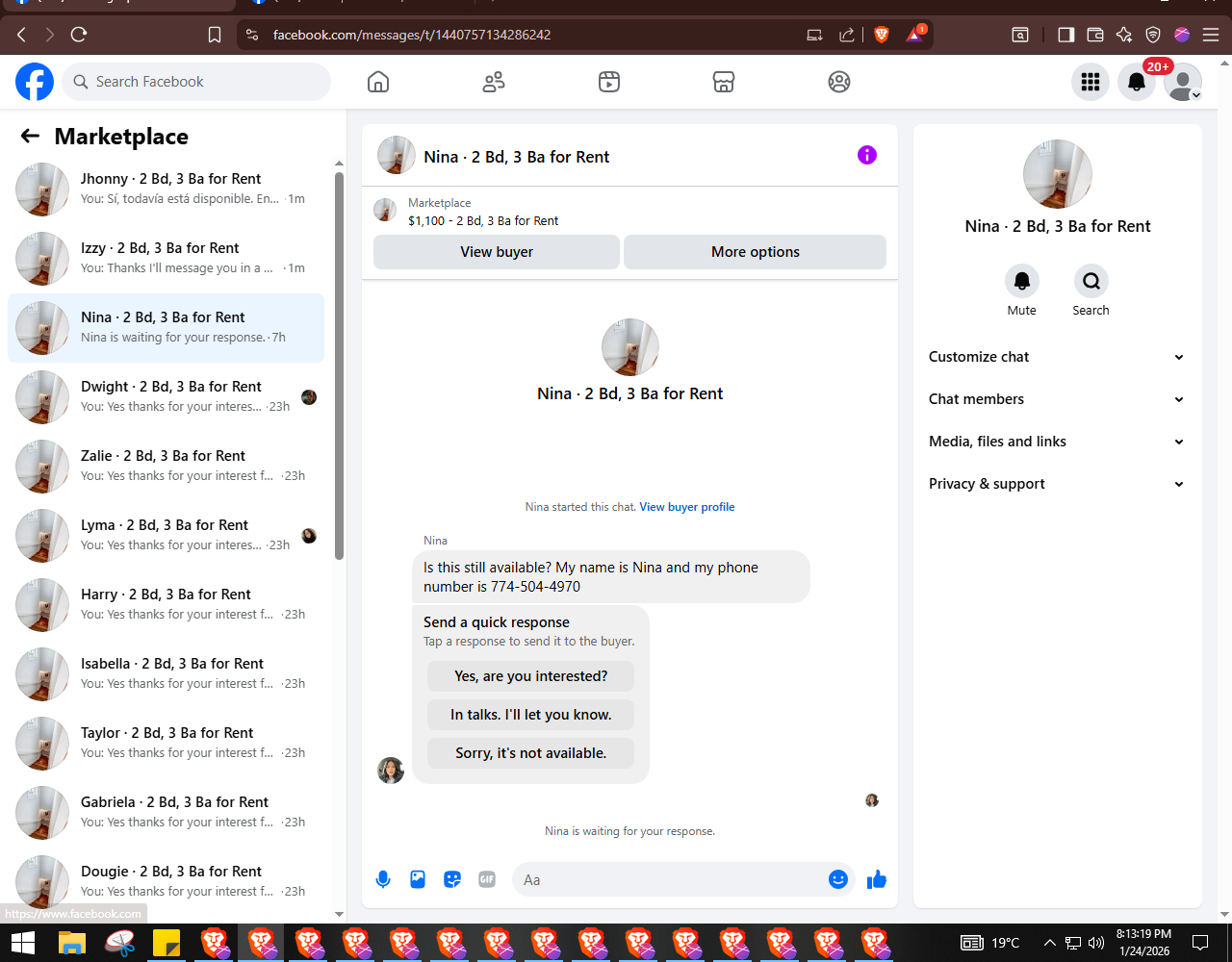
Task: Click the View buyer button
Action: click(x=497, y=252)
